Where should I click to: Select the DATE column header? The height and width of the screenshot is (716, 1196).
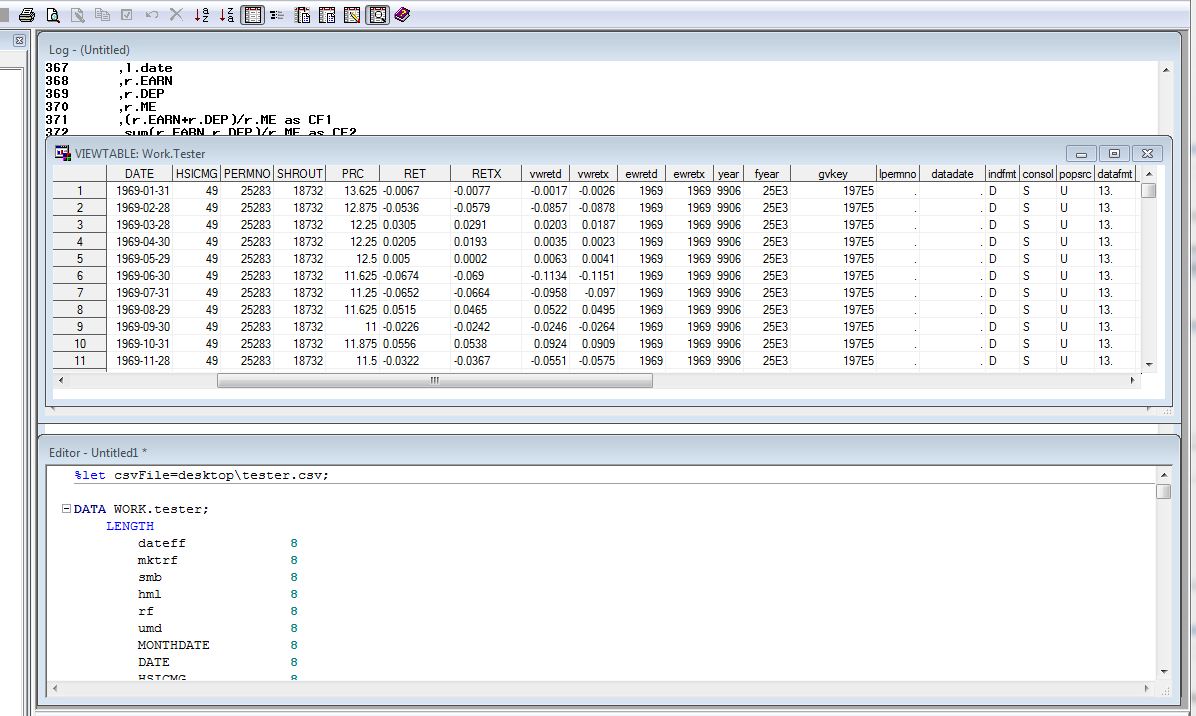(140, 174)
